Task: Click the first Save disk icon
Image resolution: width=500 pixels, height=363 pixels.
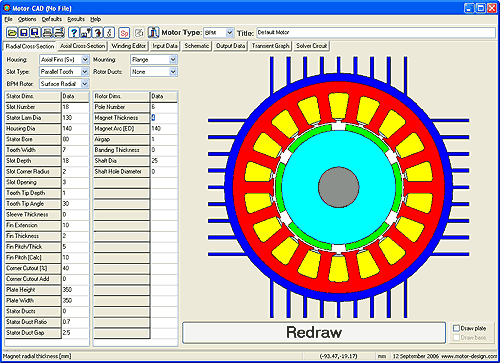Action: pyautogui.click(x=24, y=32)
